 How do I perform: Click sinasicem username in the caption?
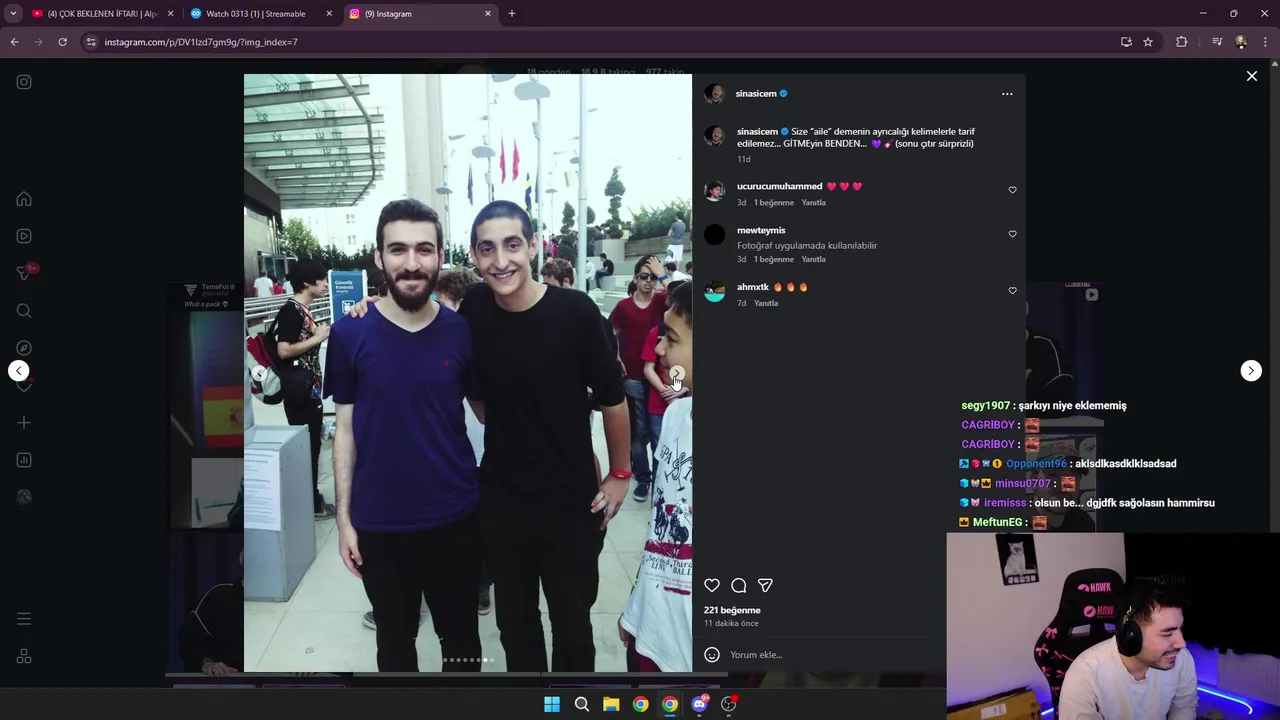(x=757, y=132)
